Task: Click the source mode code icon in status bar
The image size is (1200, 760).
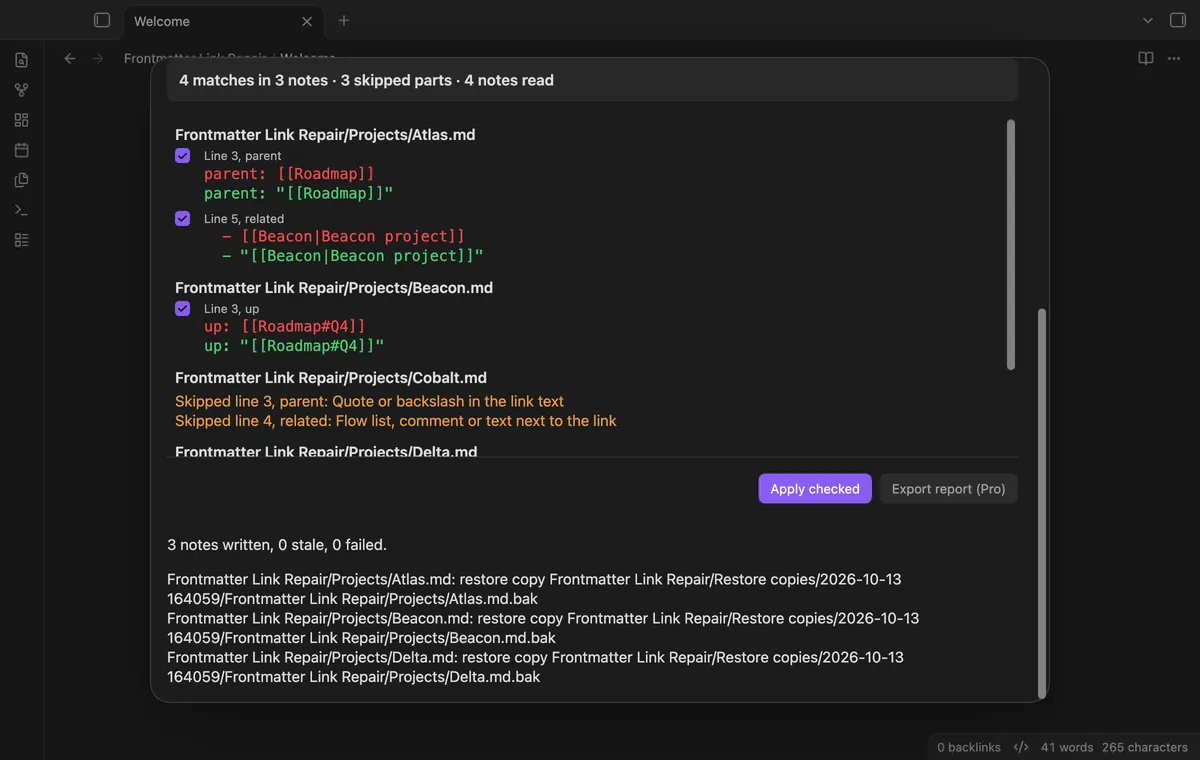Action: point(1021,747)
